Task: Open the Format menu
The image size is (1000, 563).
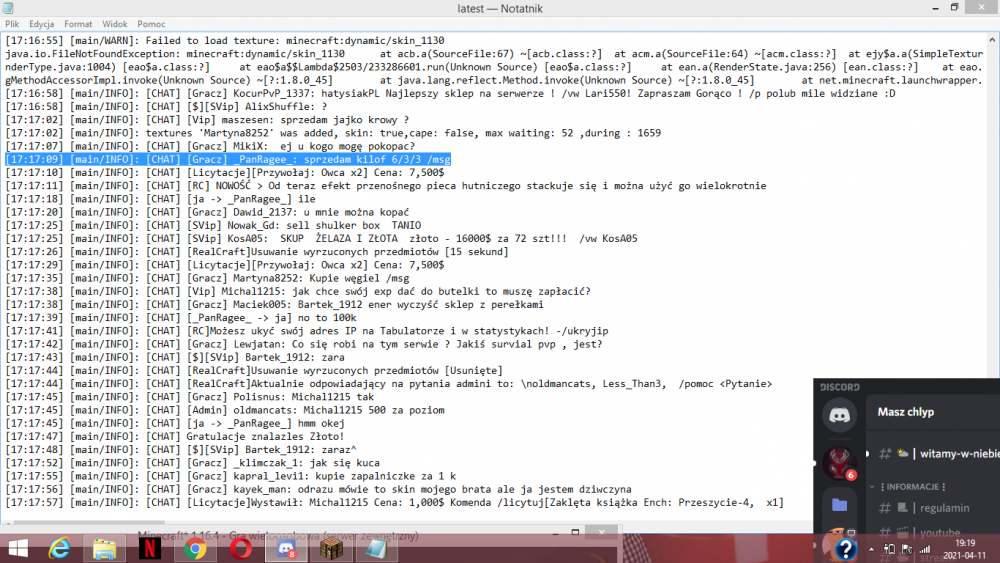Action: [78, 23]
